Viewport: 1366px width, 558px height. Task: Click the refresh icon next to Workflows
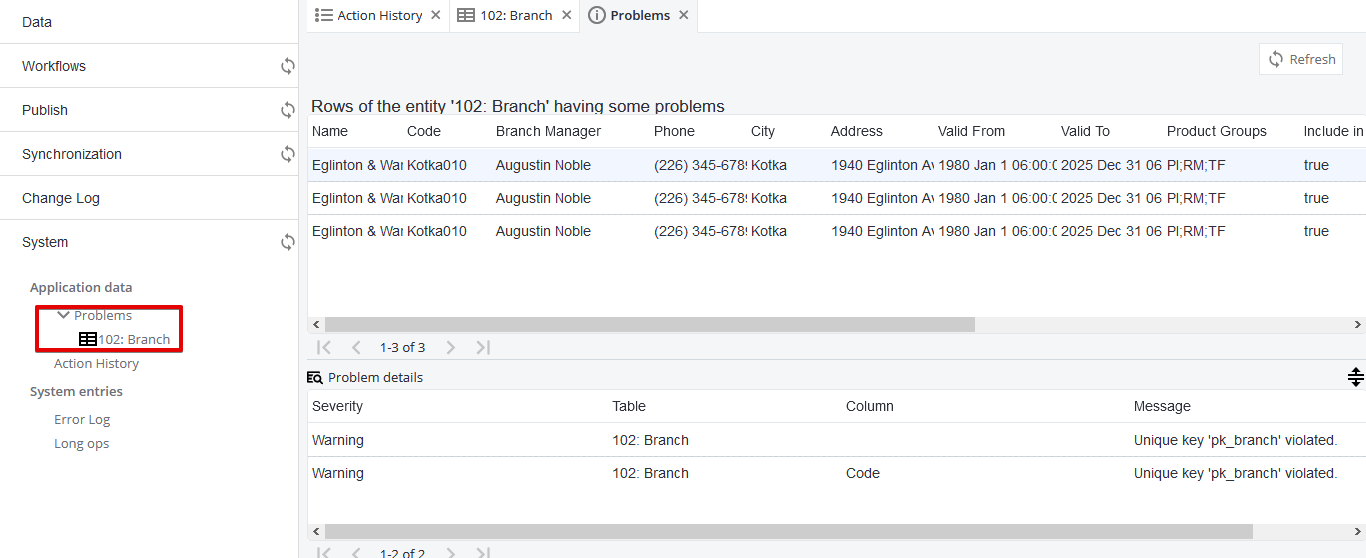[288, 66]
